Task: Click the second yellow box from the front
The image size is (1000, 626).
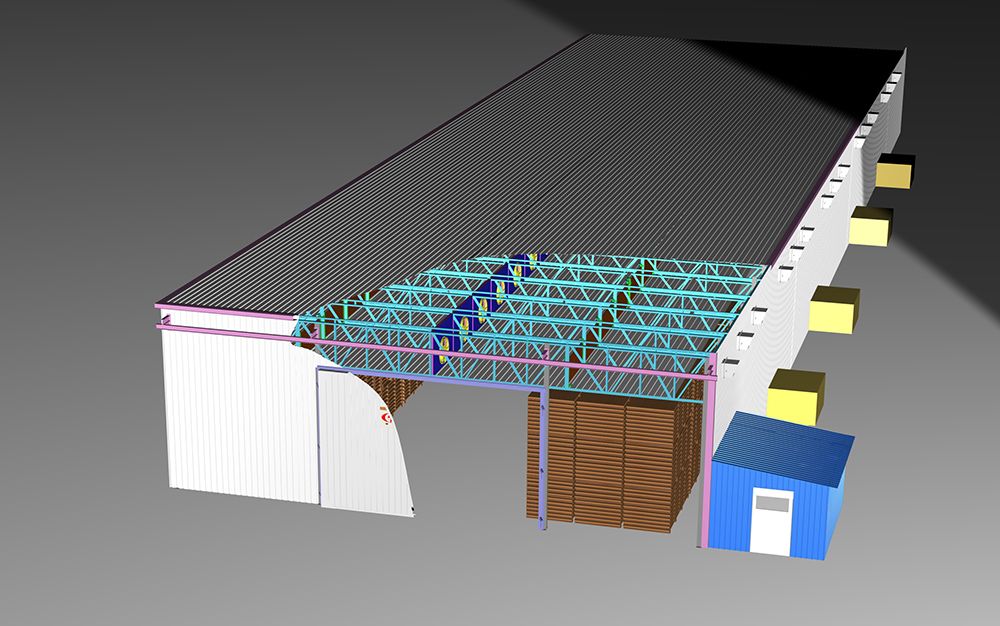Action: [x=834, y=310]
